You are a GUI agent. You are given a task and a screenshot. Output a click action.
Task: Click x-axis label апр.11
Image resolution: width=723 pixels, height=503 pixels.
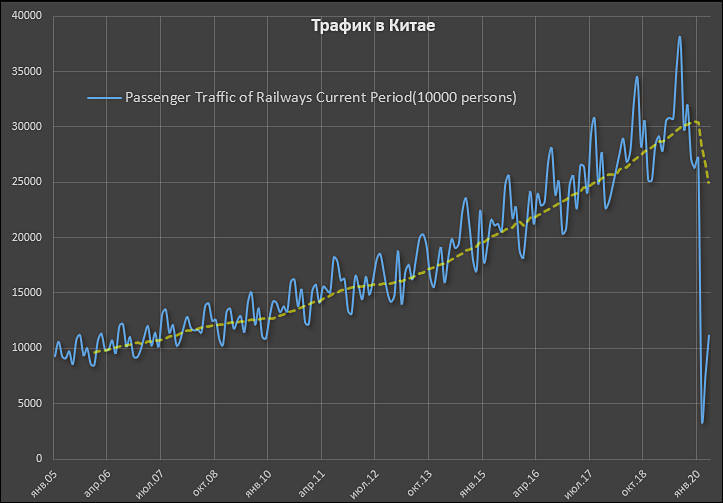click(x=312, y=483)
